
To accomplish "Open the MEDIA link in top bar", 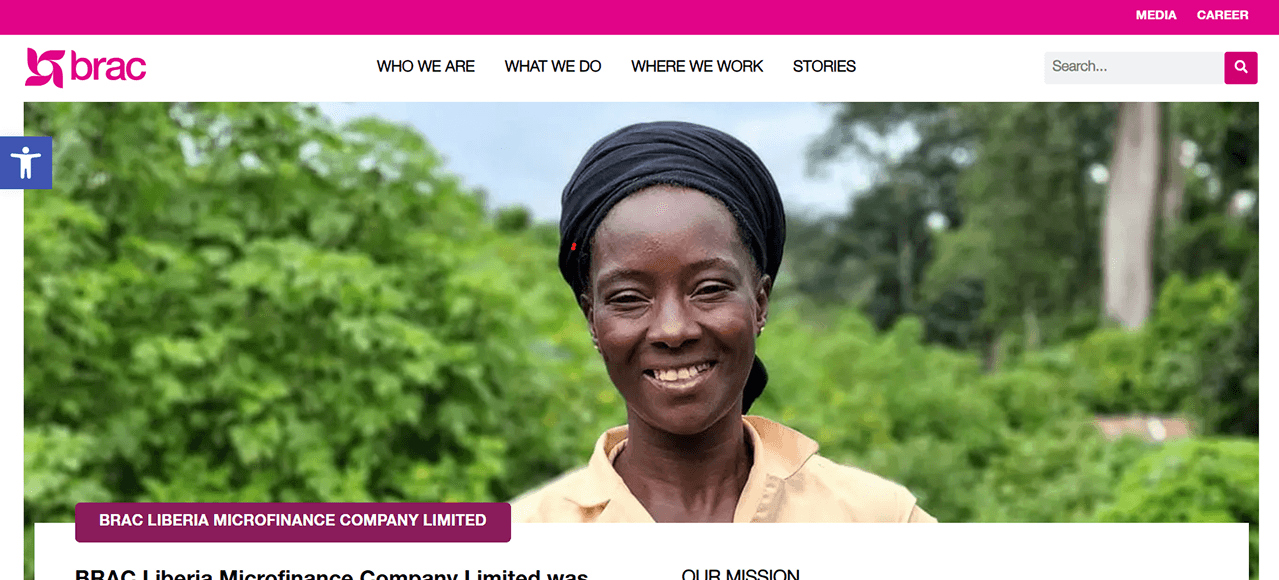I will 1156,15.
